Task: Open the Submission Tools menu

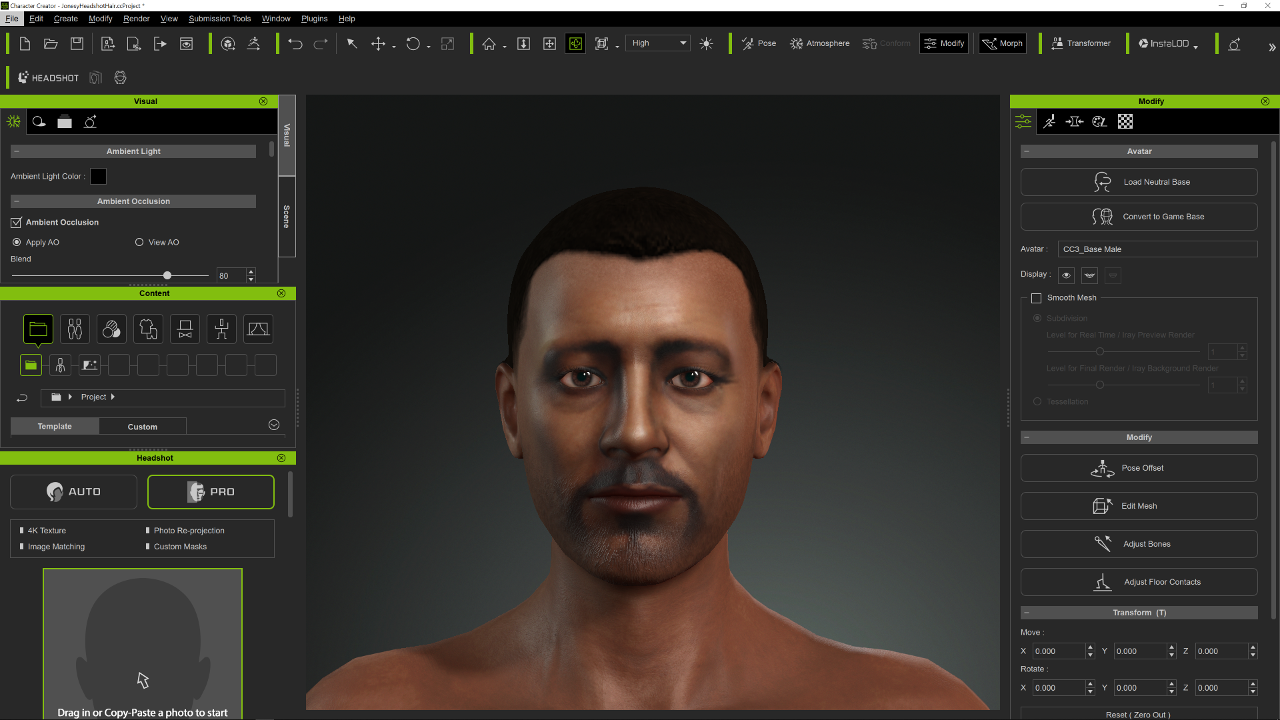Action: pos(220,19)
